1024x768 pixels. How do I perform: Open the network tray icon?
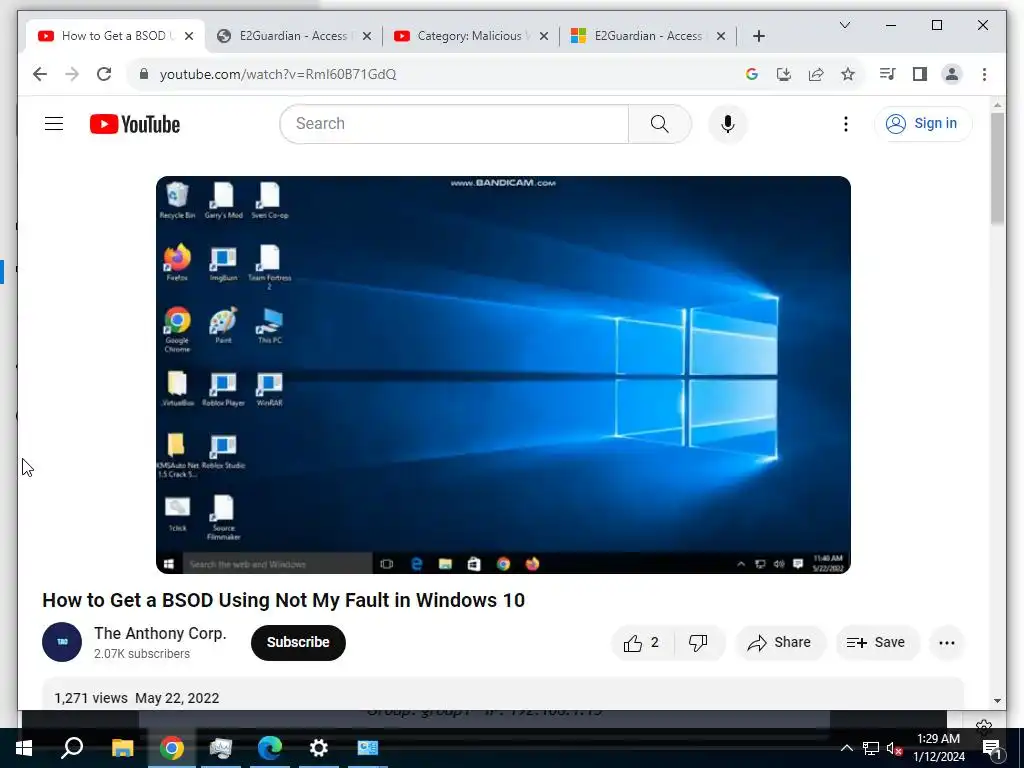click(871, 748)
